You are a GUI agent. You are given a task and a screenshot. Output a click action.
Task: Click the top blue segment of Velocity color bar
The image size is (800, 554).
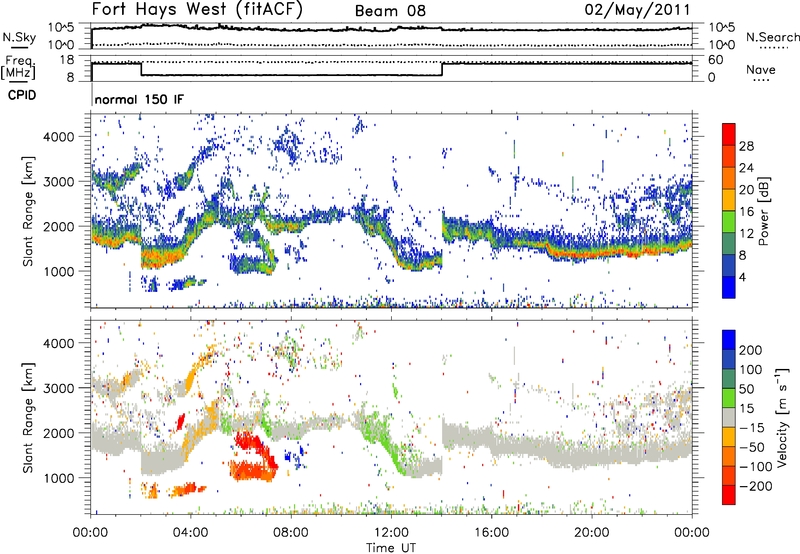(729, 340)
